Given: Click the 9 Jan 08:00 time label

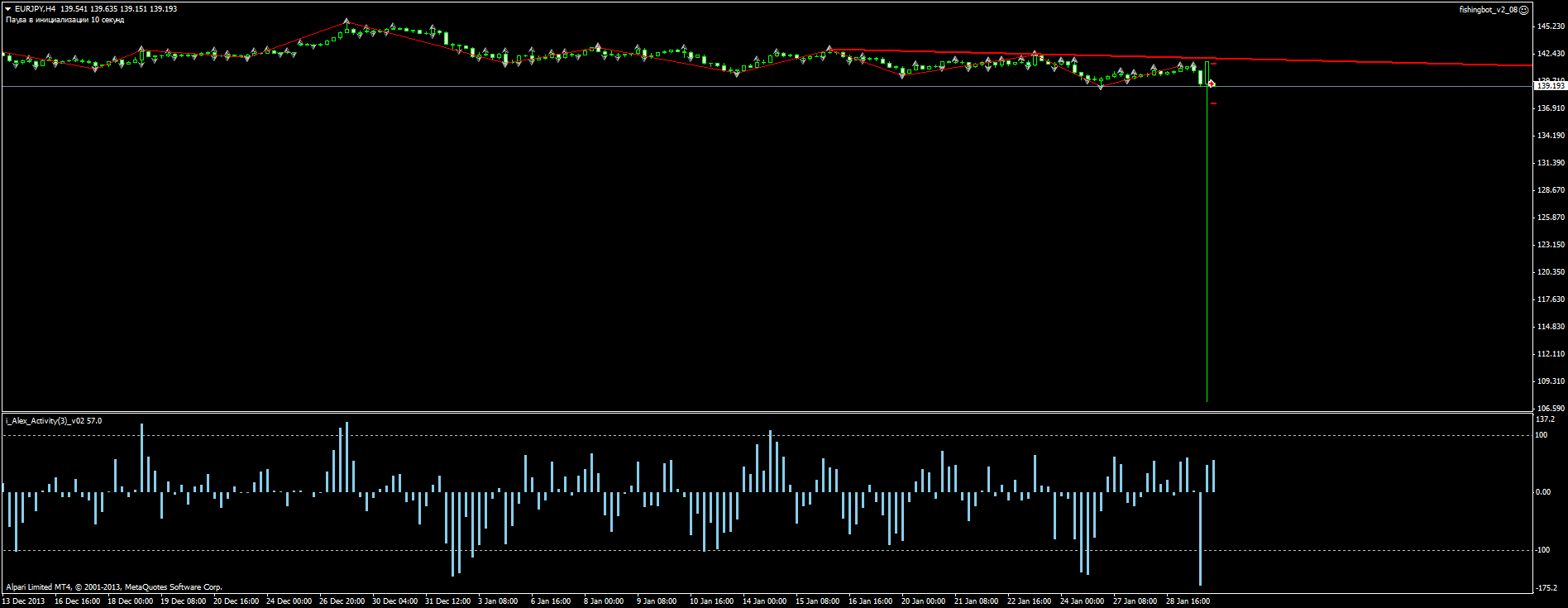Looking at the screenshot, I should [x=657, y=601].
